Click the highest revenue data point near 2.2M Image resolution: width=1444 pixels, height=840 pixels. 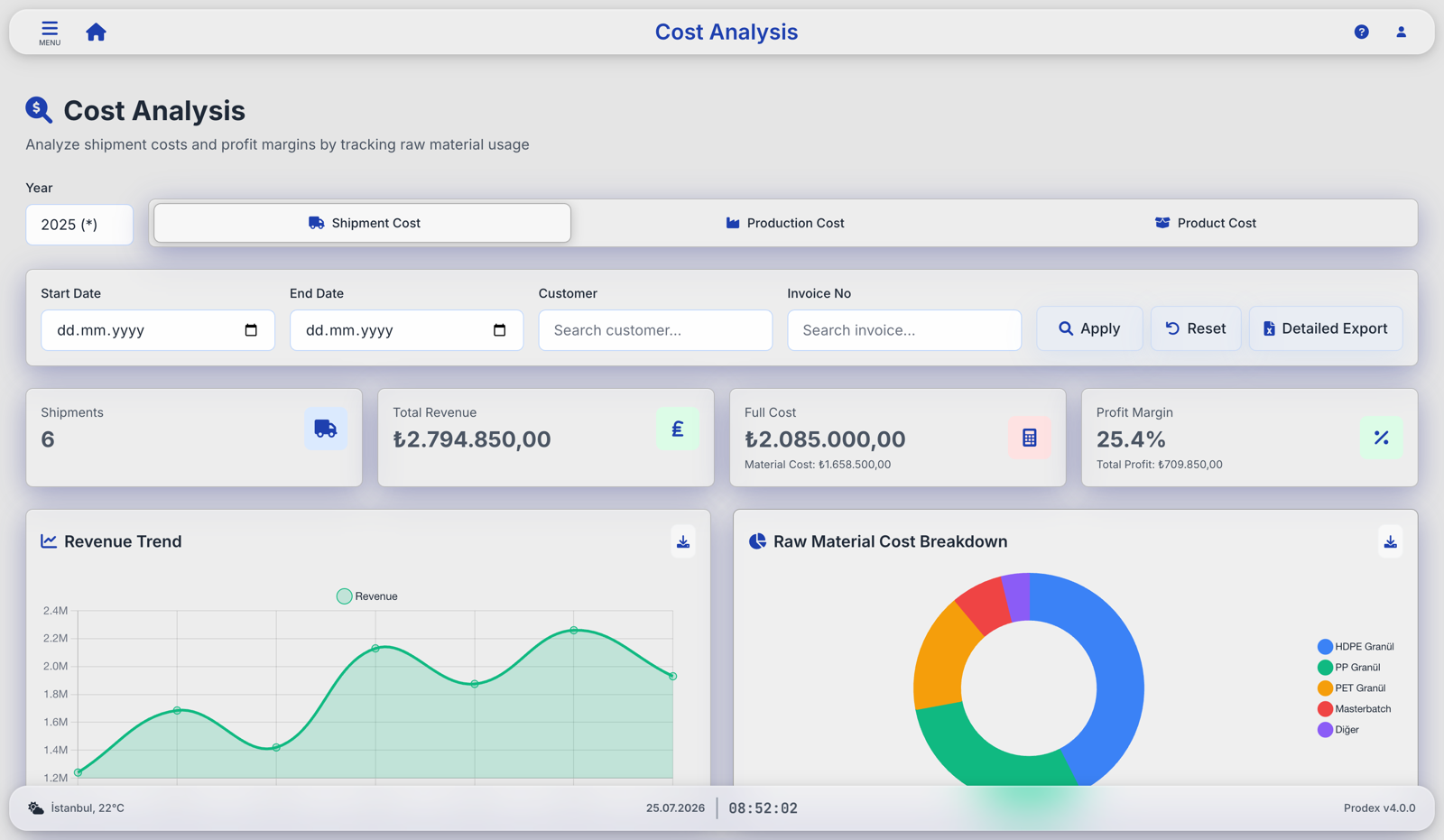574,630
